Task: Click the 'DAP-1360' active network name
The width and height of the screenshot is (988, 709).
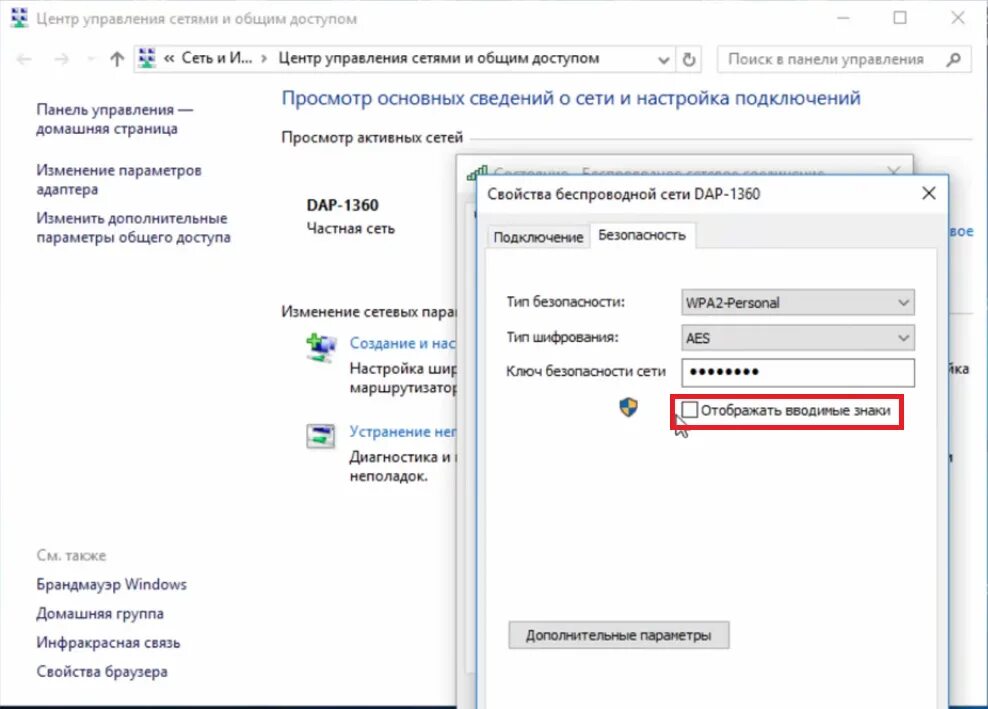Action: click(342, 205)
